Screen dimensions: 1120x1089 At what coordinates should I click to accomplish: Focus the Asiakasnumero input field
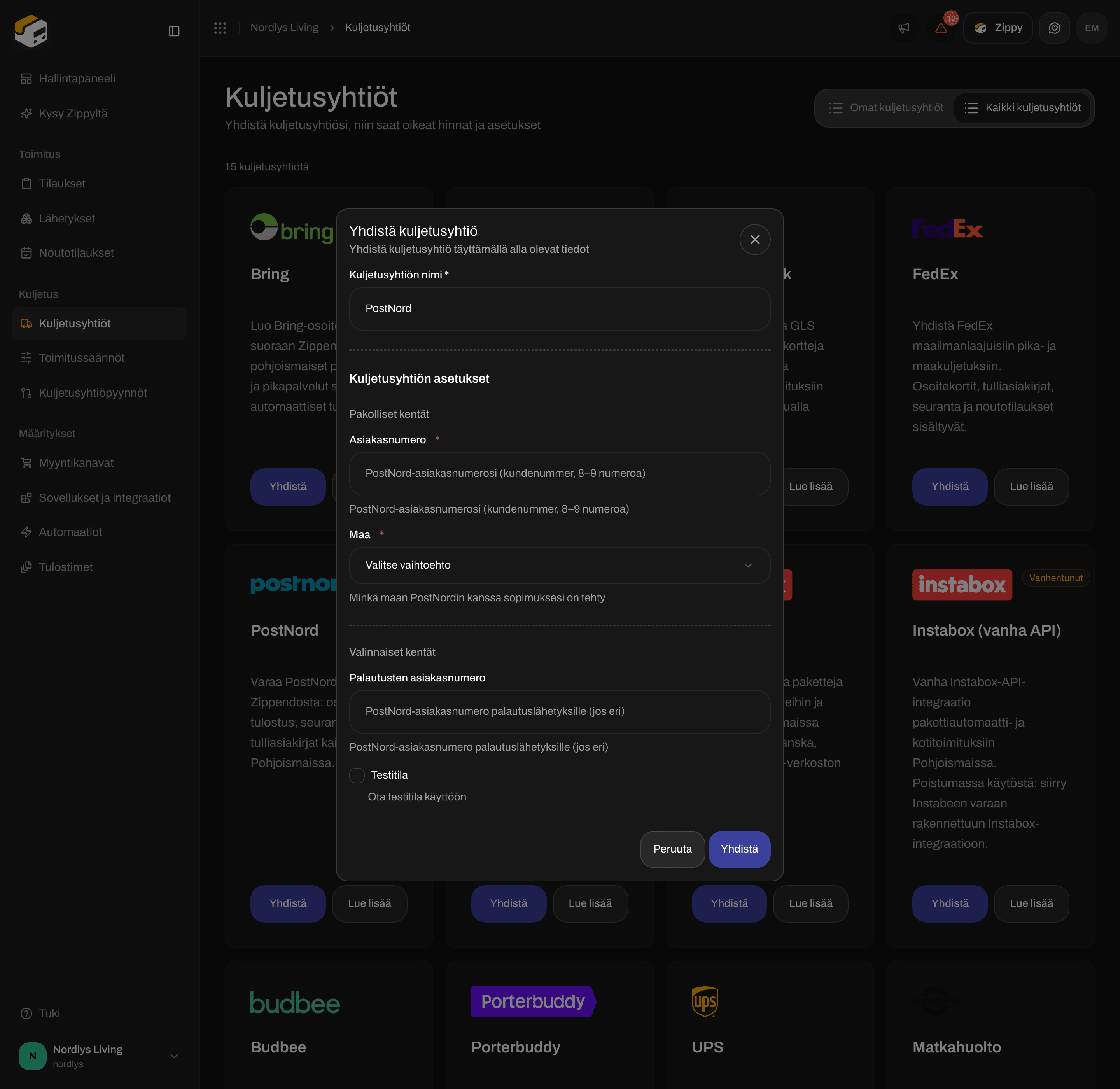point(560,474)
